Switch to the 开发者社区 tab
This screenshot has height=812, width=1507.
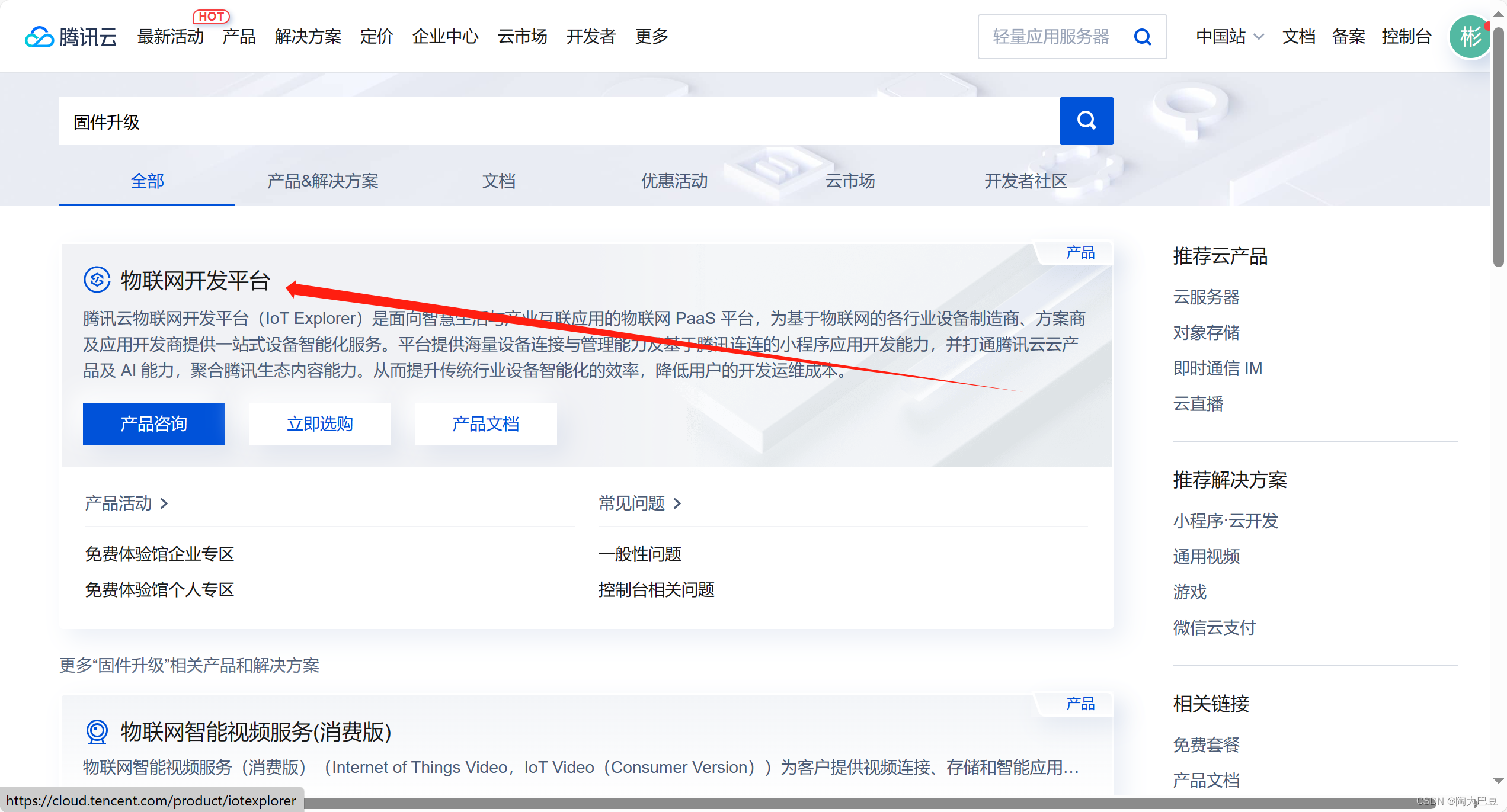click(x=1025, y=181)
